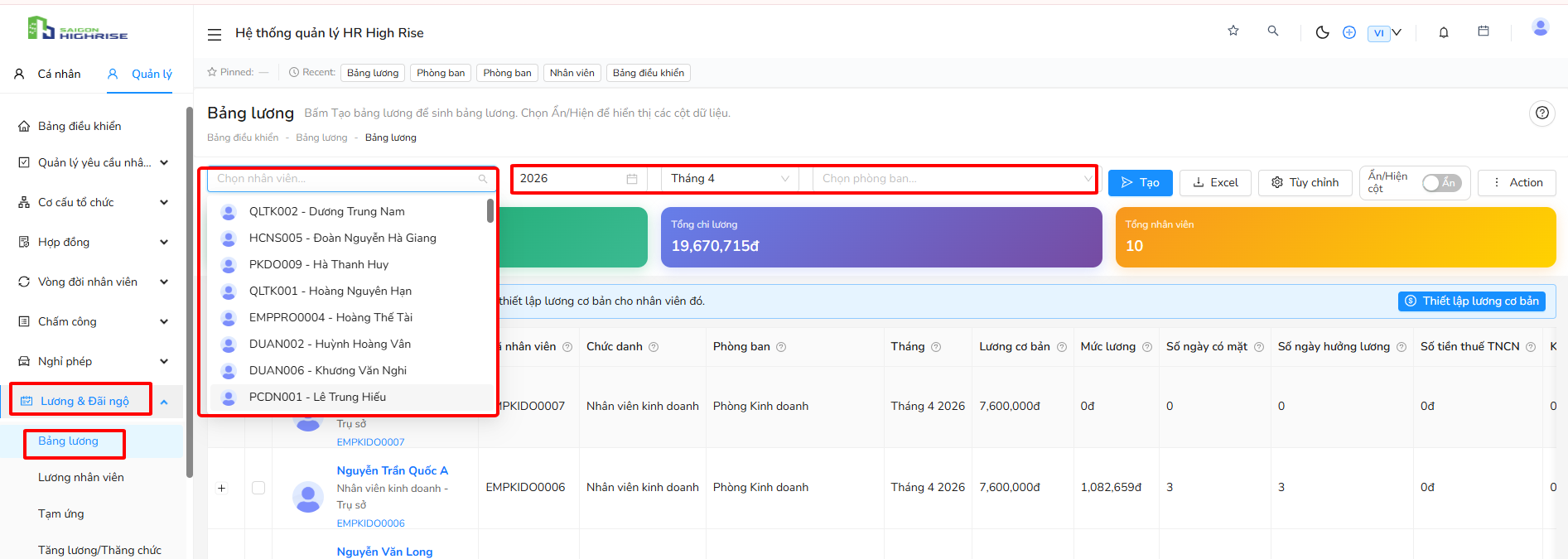The width and height of the screenshot is (1568, 559).
Task: Export with the Excel button
Action: coord(1215,183)
